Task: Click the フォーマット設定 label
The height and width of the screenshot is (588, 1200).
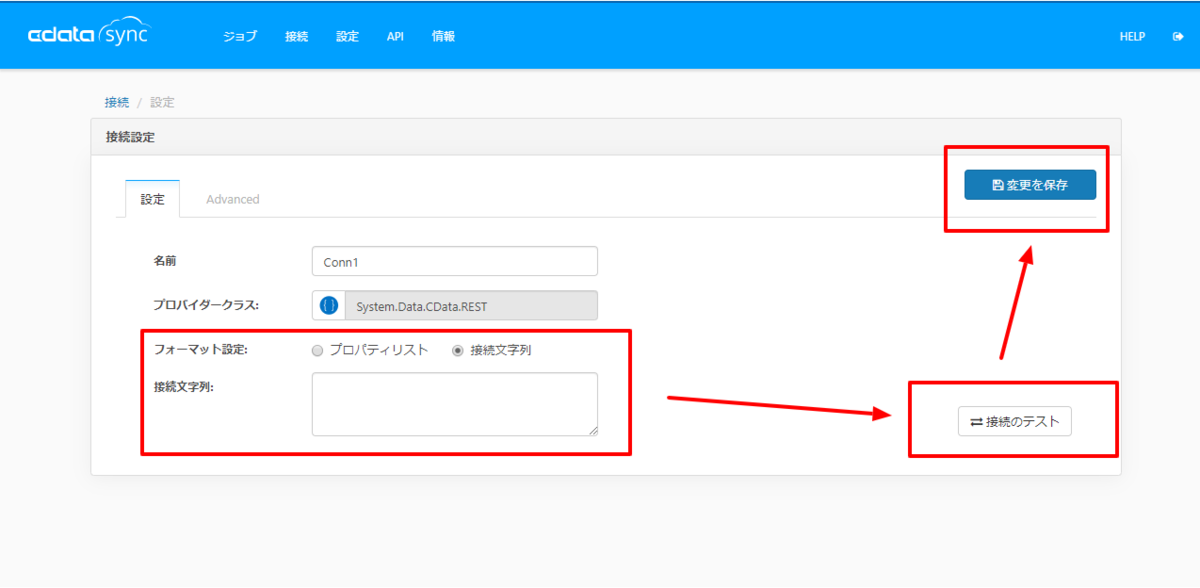Action: (x=200, y=350)
